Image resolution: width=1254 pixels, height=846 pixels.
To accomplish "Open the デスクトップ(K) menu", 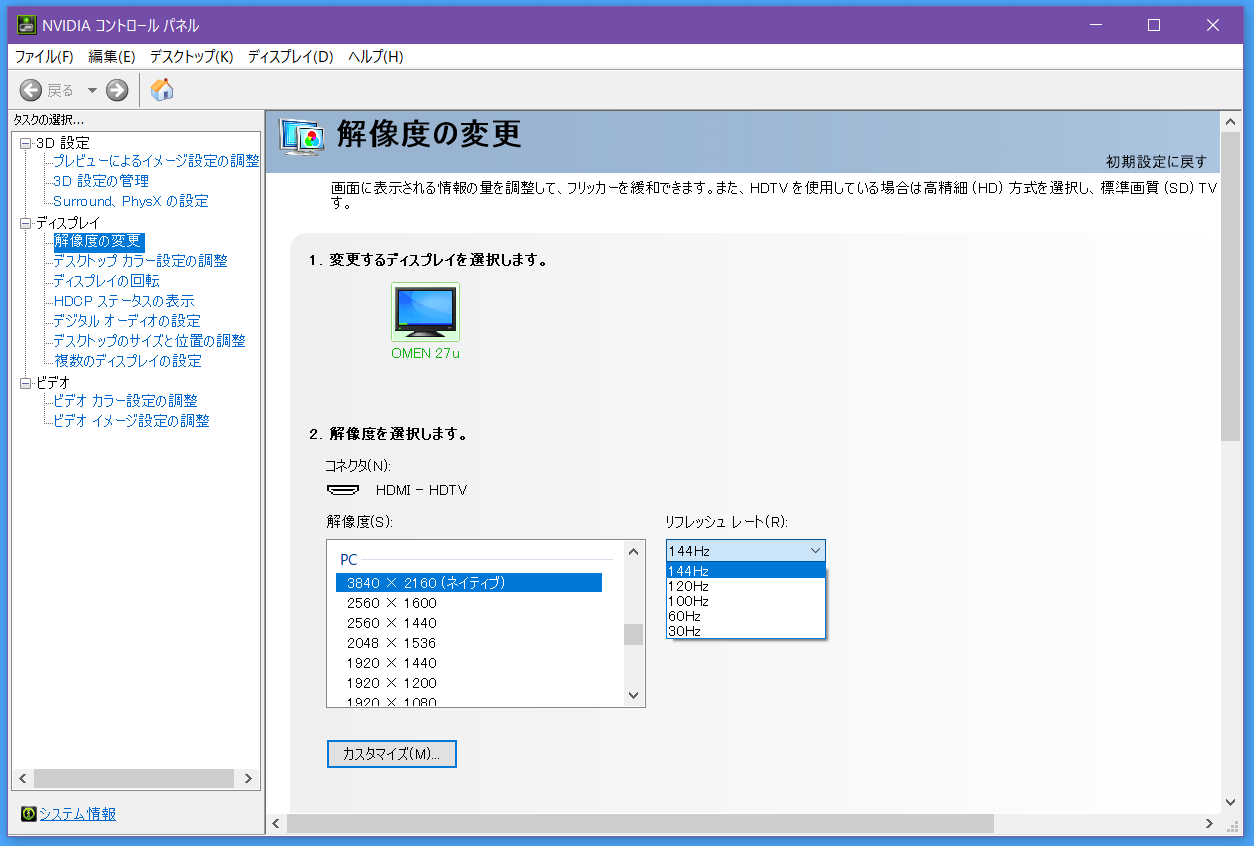I will click(191, 57).
